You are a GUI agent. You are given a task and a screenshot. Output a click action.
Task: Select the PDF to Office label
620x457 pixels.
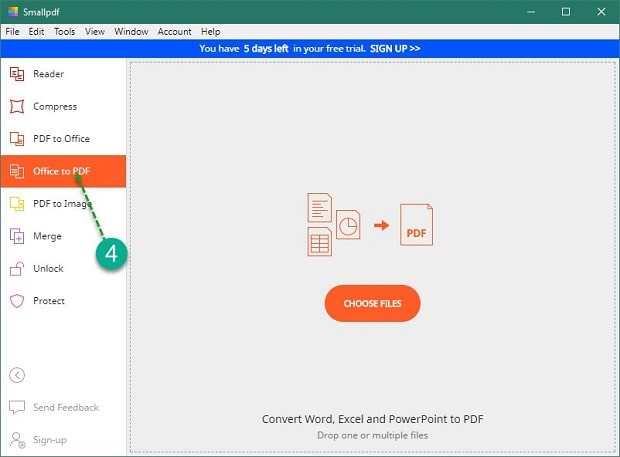pos(61,139)
